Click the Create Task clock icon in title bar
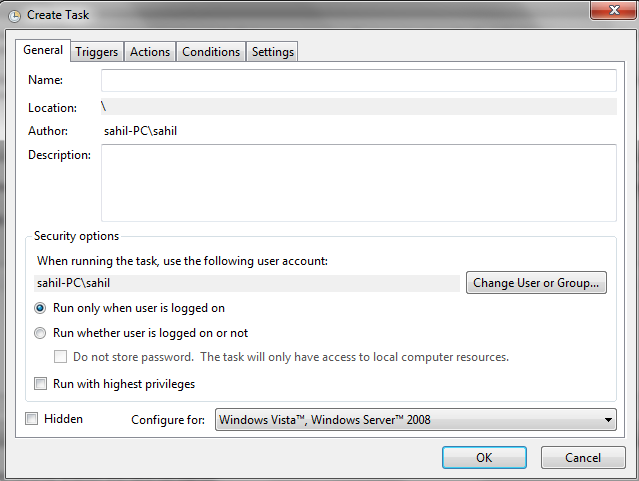This screenshot has height=481, width=639. pos(14,16)
